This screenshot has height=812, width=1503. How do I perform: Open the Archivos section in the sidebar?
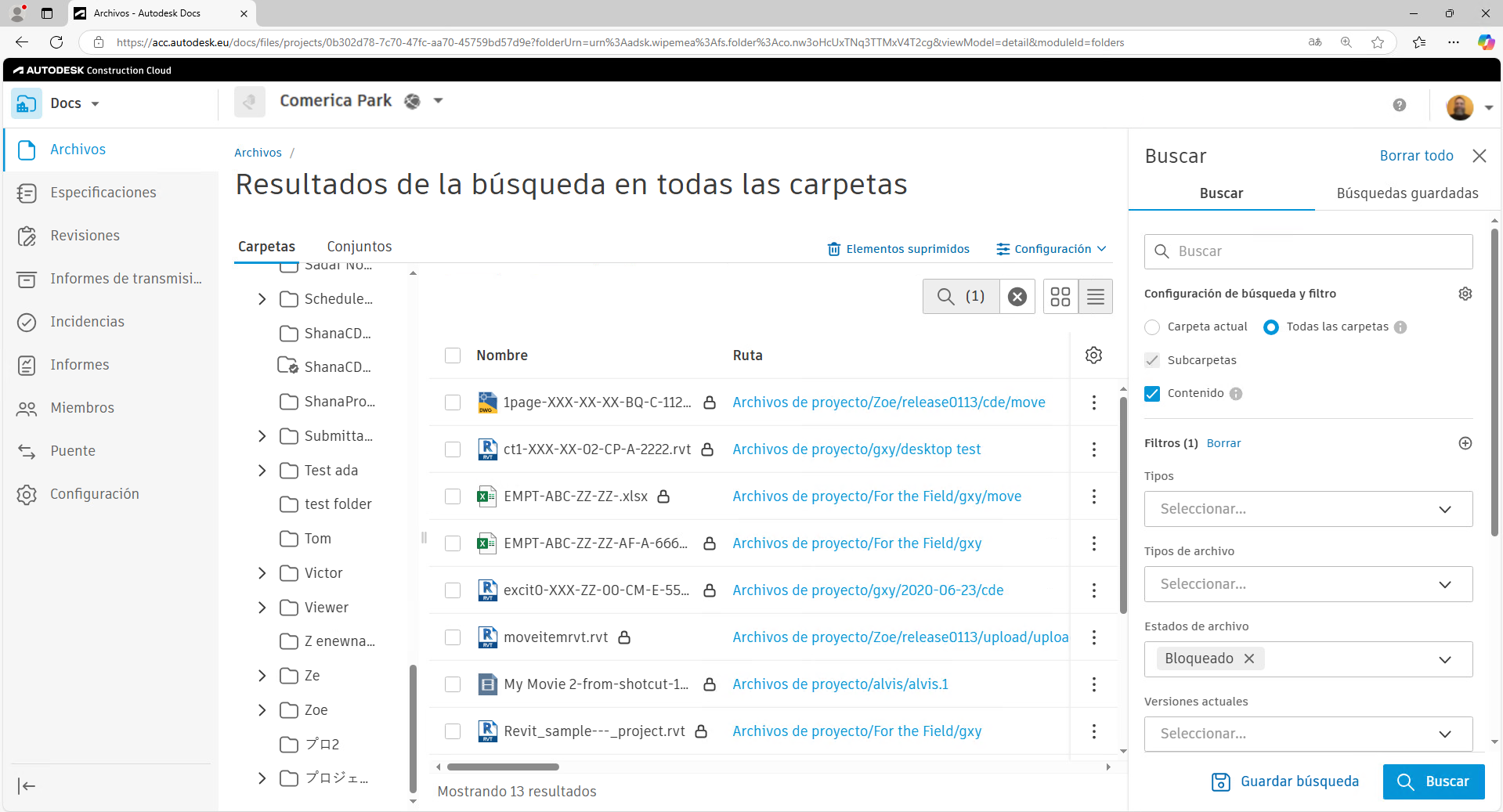[78, 149]
